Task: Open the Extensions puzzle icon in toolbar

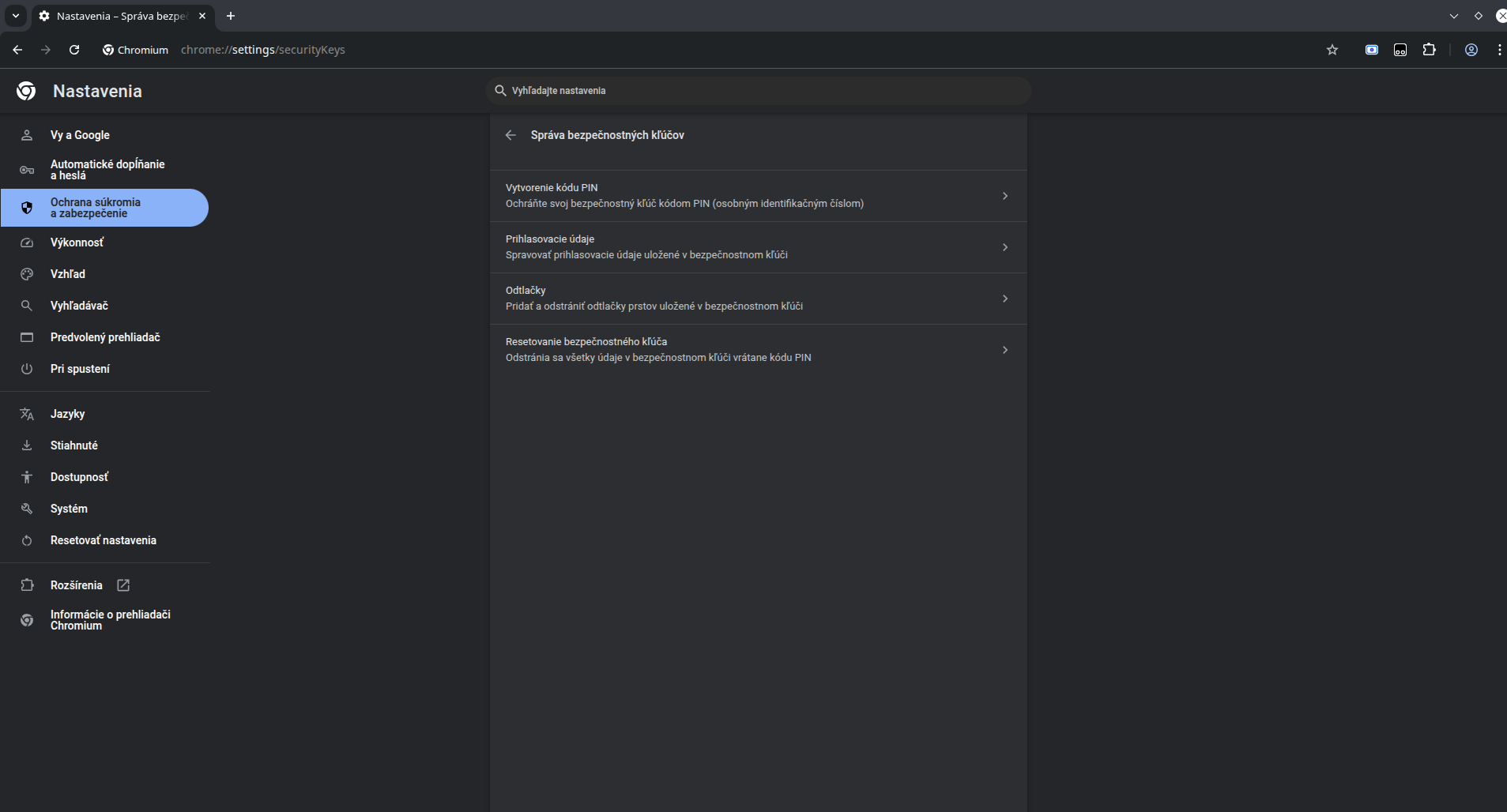Action: 1429,50
